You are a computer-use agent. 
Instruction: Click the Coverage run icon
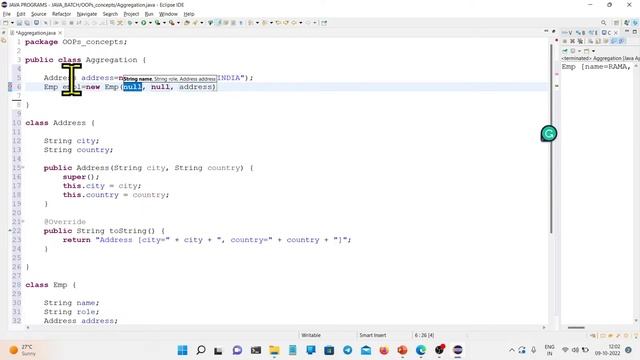click(158, 23)
